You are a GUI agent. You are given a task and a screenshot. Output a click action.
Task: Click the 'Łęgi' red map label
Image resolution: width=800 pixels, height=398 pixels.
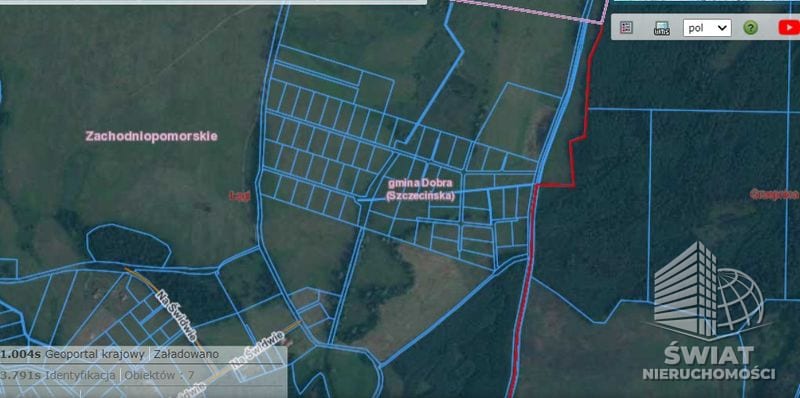(x=240, y=196)
